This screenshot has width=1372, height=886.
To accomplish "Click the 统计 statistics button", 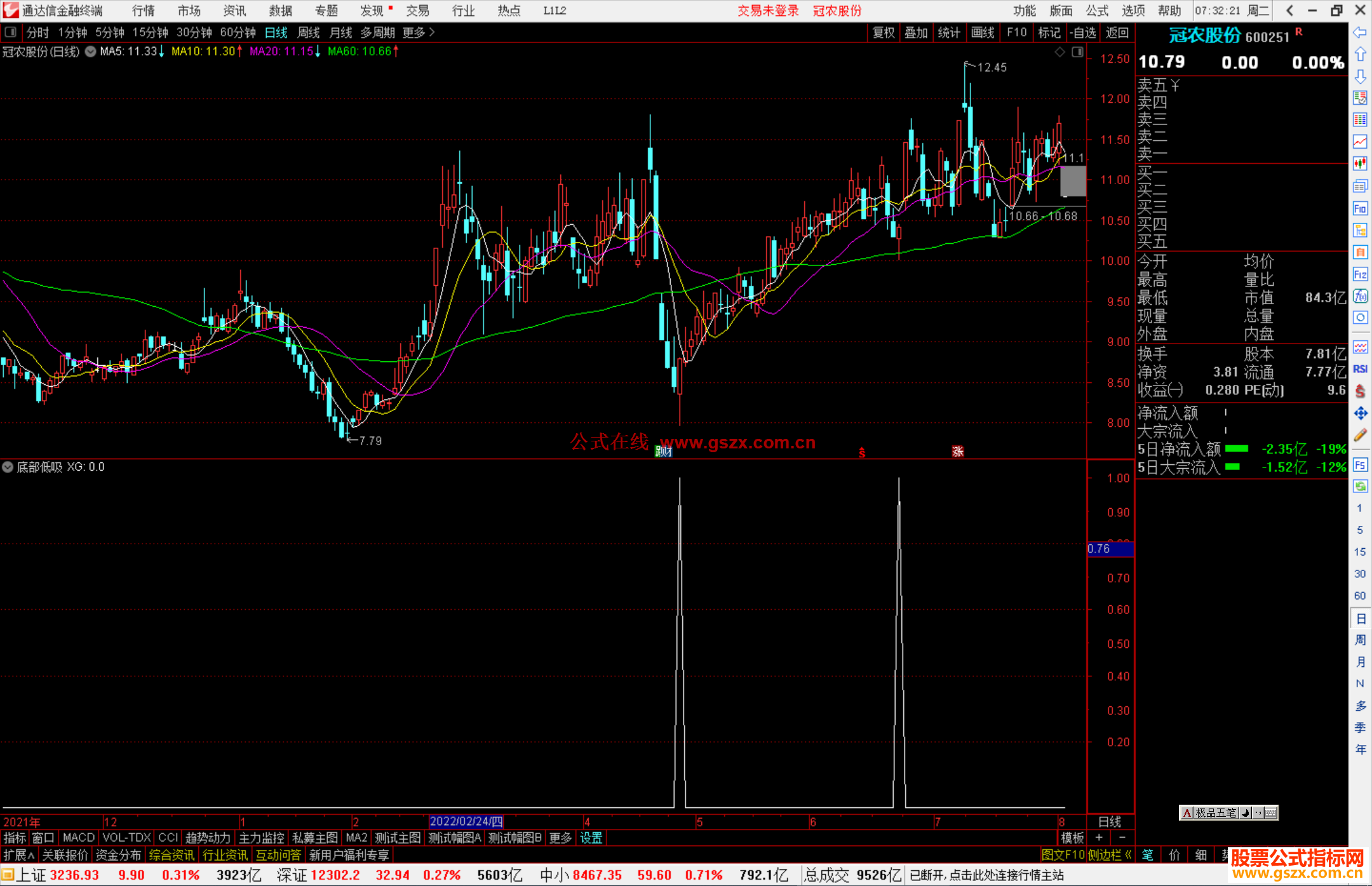I will point(949,32).
